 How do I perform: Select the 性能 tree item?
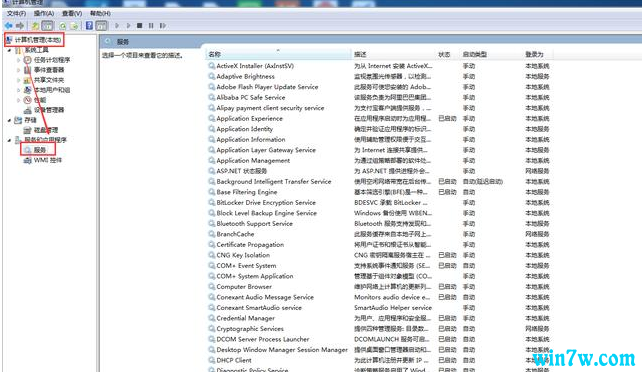40,100
